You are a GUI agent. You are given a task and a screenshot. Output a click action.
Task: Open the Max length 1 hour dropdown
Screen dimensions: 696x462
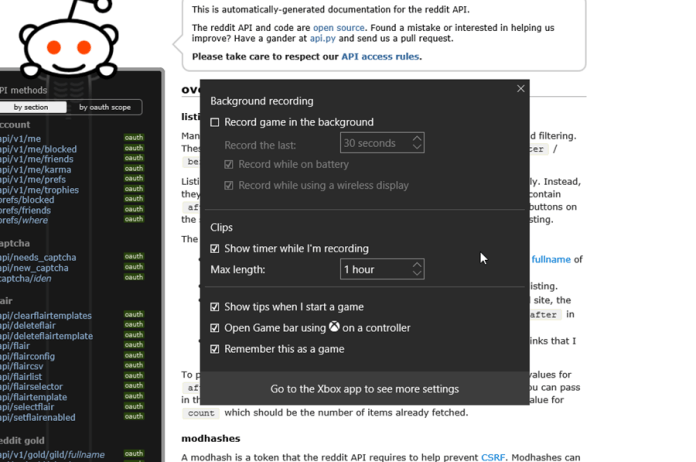click(x=382, y=269)
